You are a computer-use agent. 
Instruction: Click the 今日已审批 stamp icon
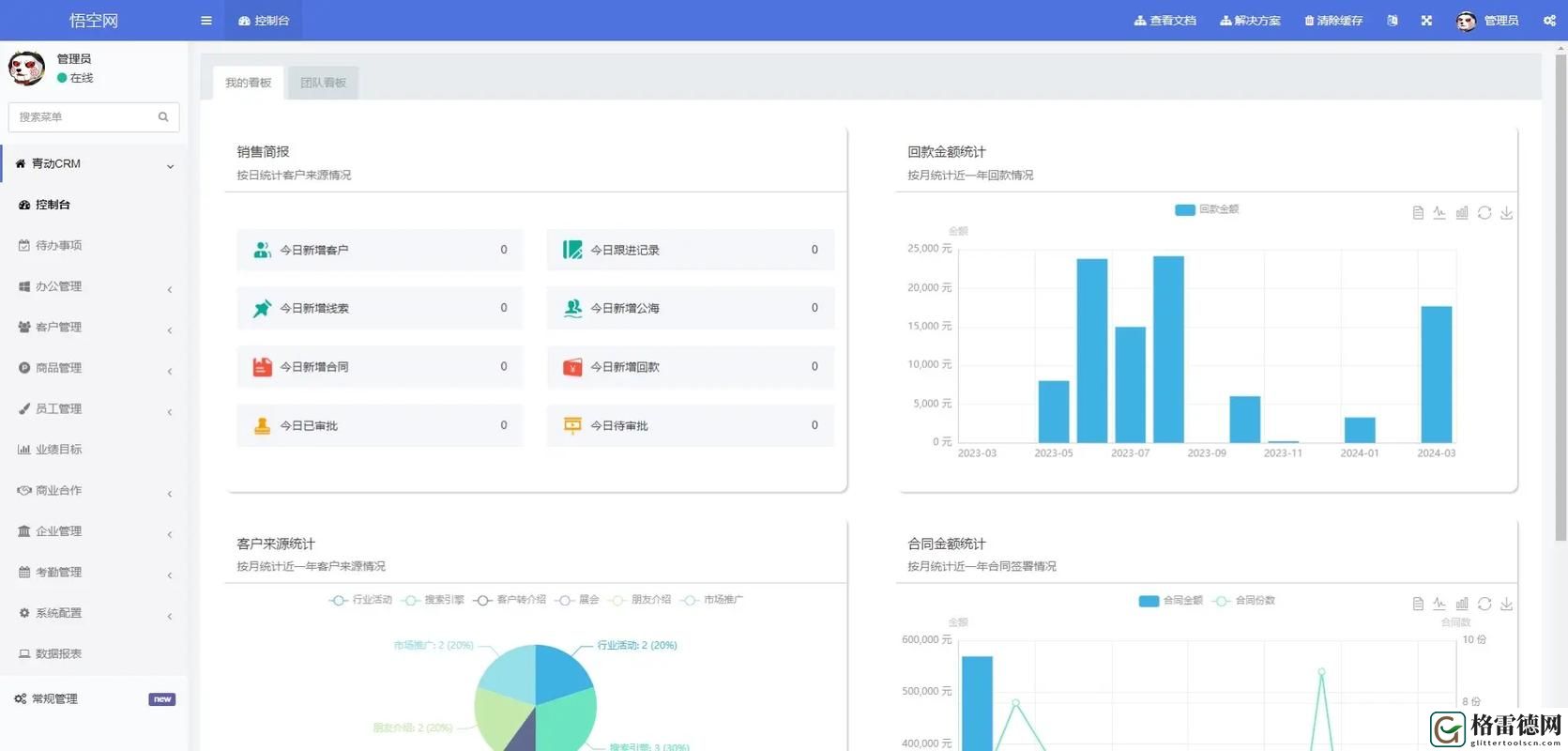point(262,425)
